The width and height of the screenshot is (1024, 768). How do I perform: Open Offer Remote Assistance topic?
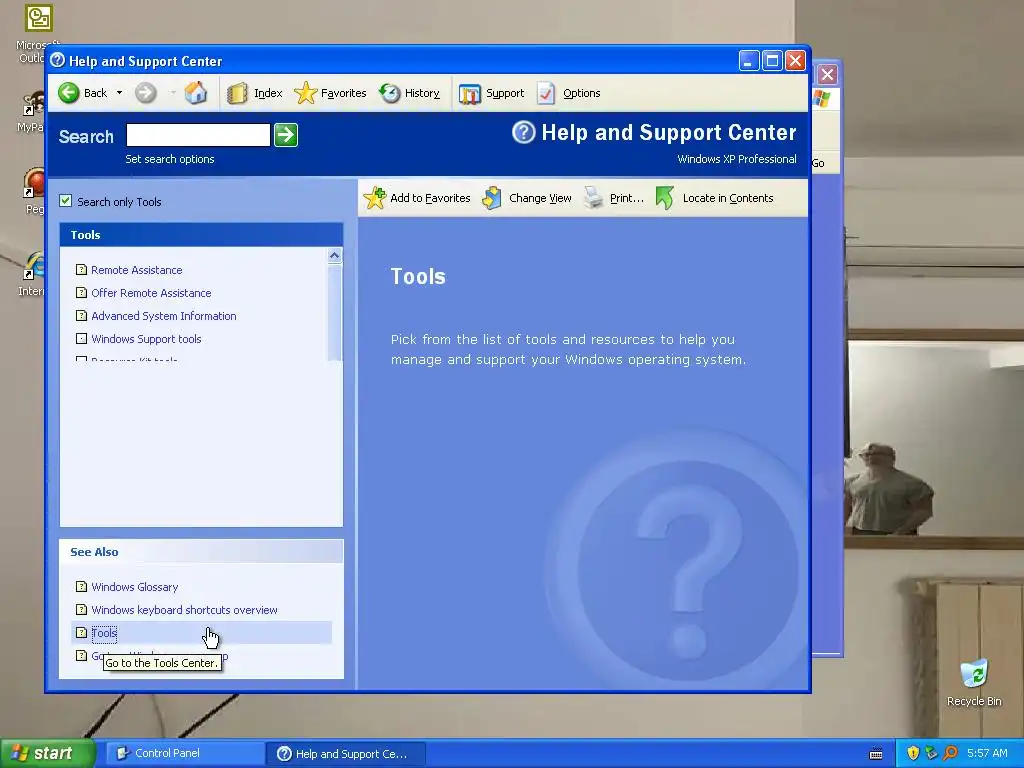pyautogui.click(x=151, y=293)
